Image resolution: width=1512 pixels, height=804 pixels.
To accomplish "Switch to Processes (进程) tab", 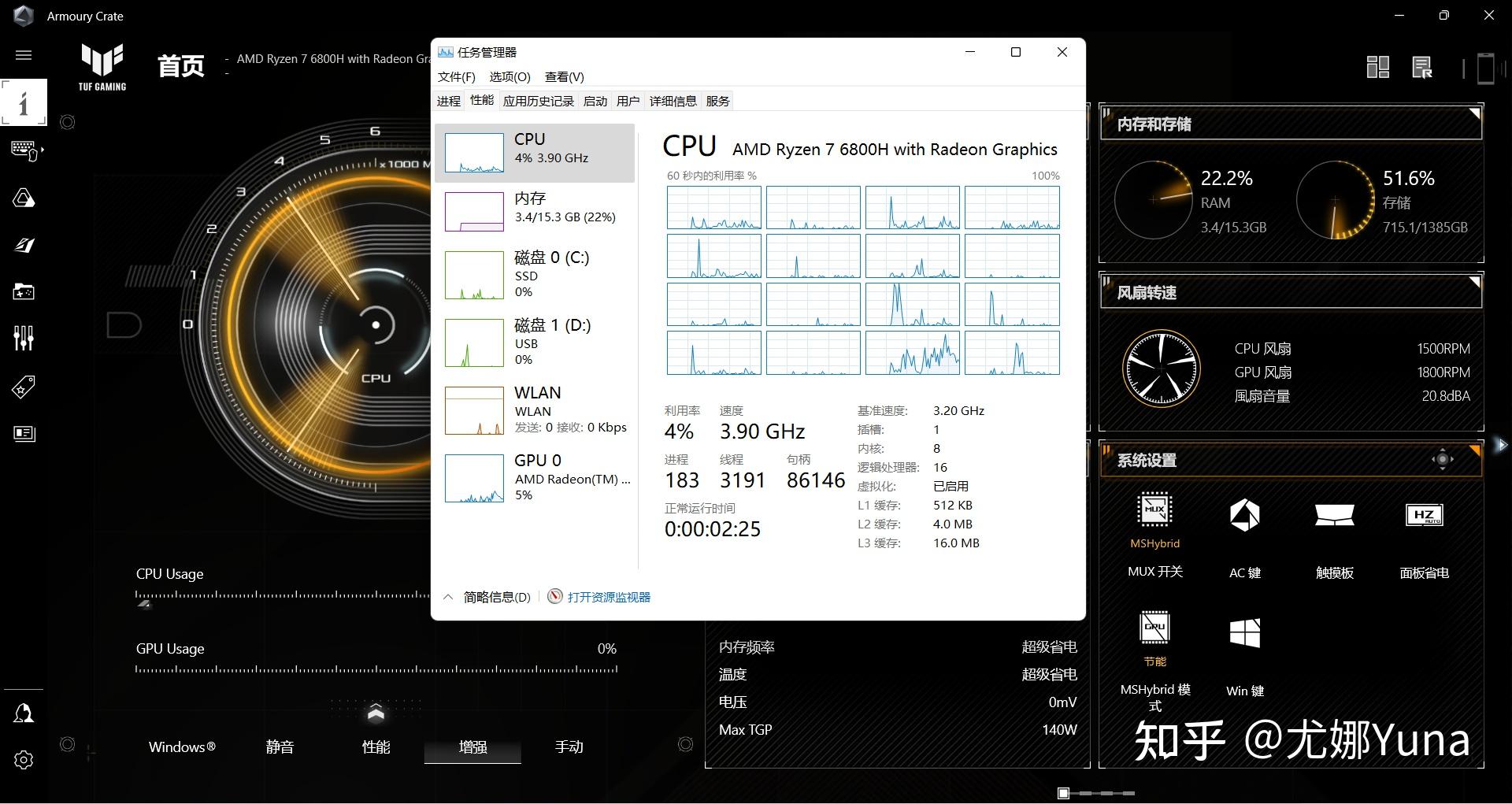I will tap(448, 101).
